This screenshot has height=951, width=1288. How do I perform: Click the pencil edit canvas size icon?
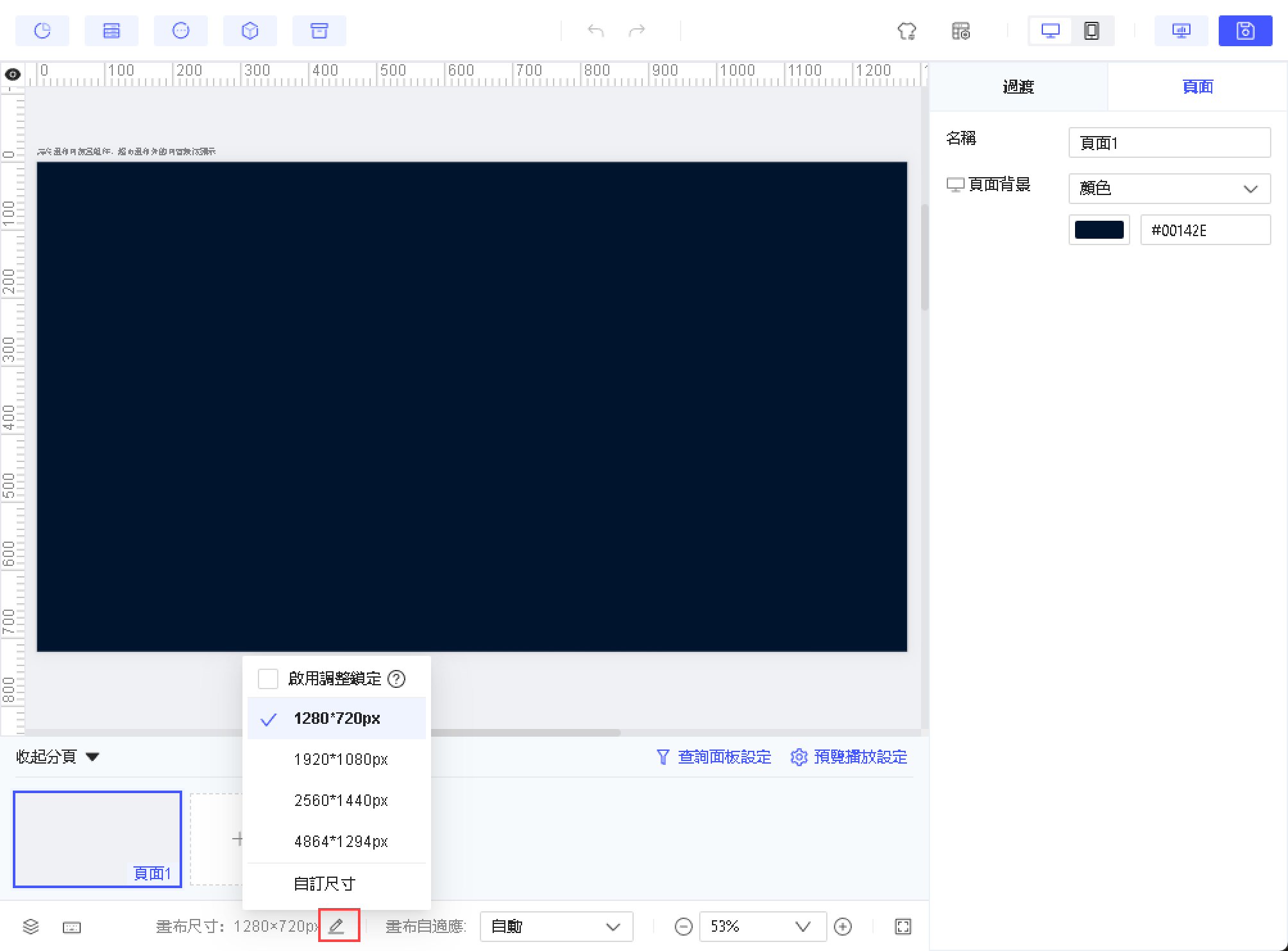coord(337,926)
